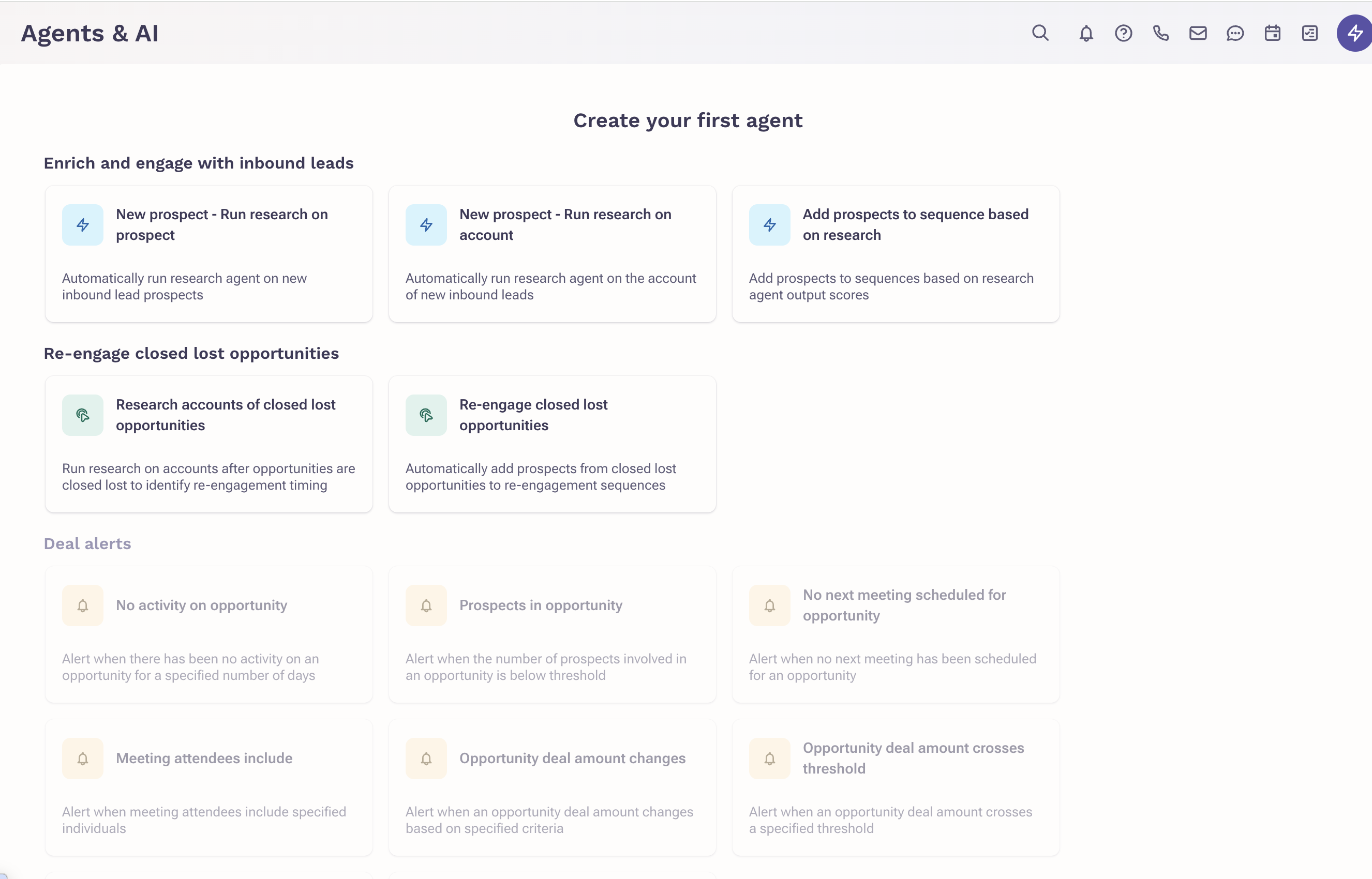Open notifications bell in top bar
This screenshot has width=1372, height=879.
tap(1086, 34)
